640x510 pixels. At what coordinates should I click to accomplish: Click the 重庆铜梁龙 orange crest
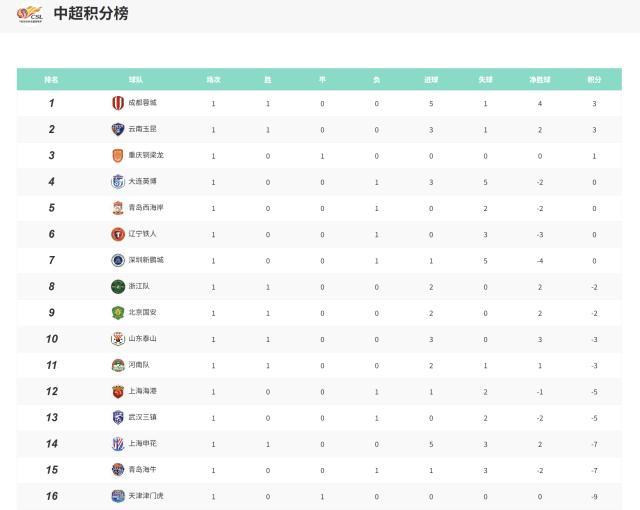tap(118, 155)
